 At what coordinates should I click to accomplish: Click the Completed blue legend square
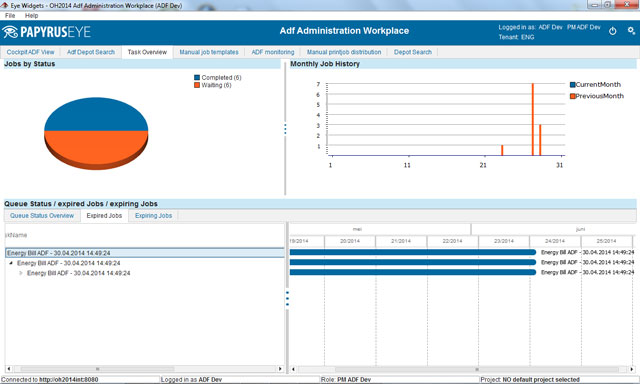[197, 78]
